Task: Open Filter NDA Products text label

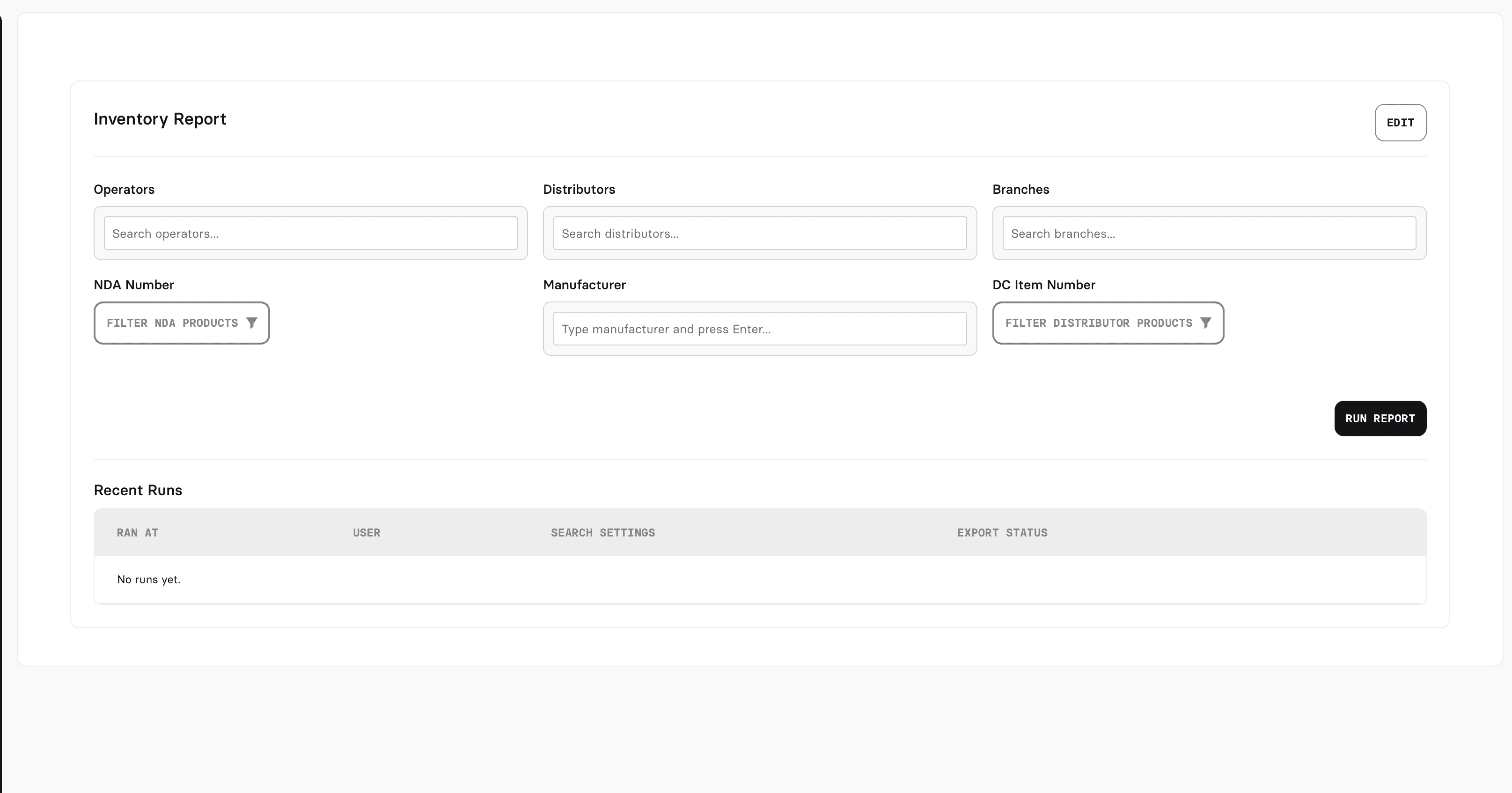Action: (172, 323)
